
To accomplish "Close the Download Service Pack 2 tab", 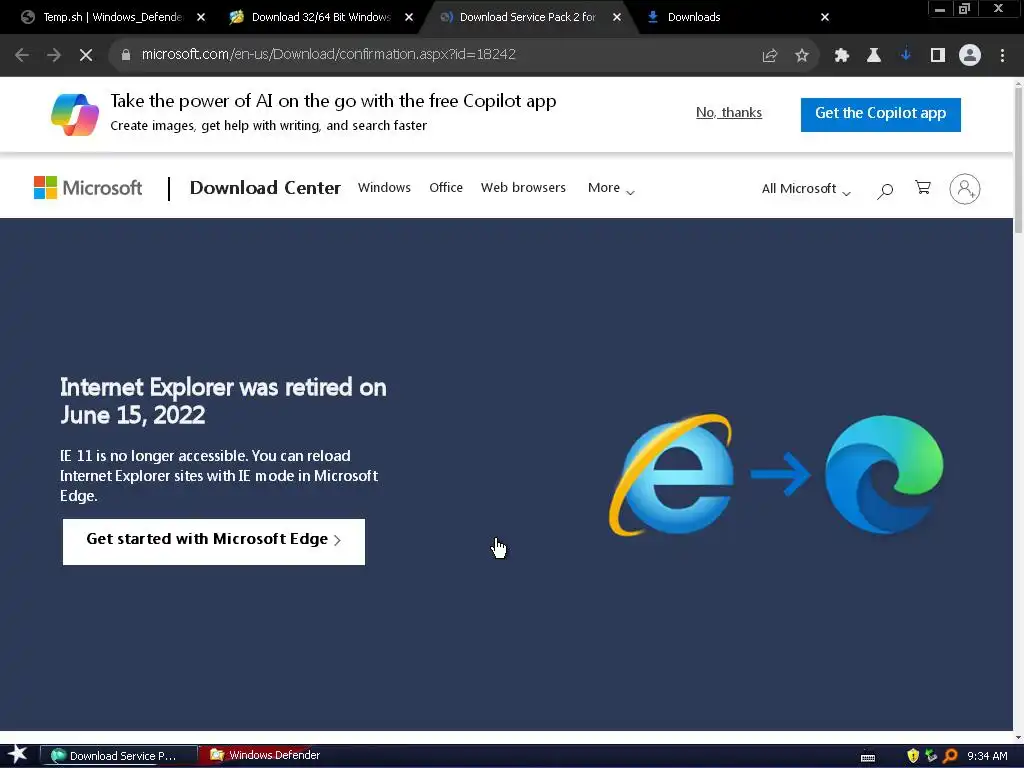I will click(616, 18).
